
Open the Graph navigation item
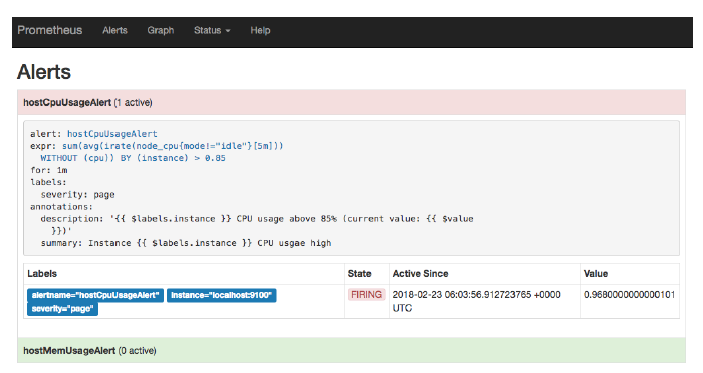pyautogui.click(x=161, y=30)
